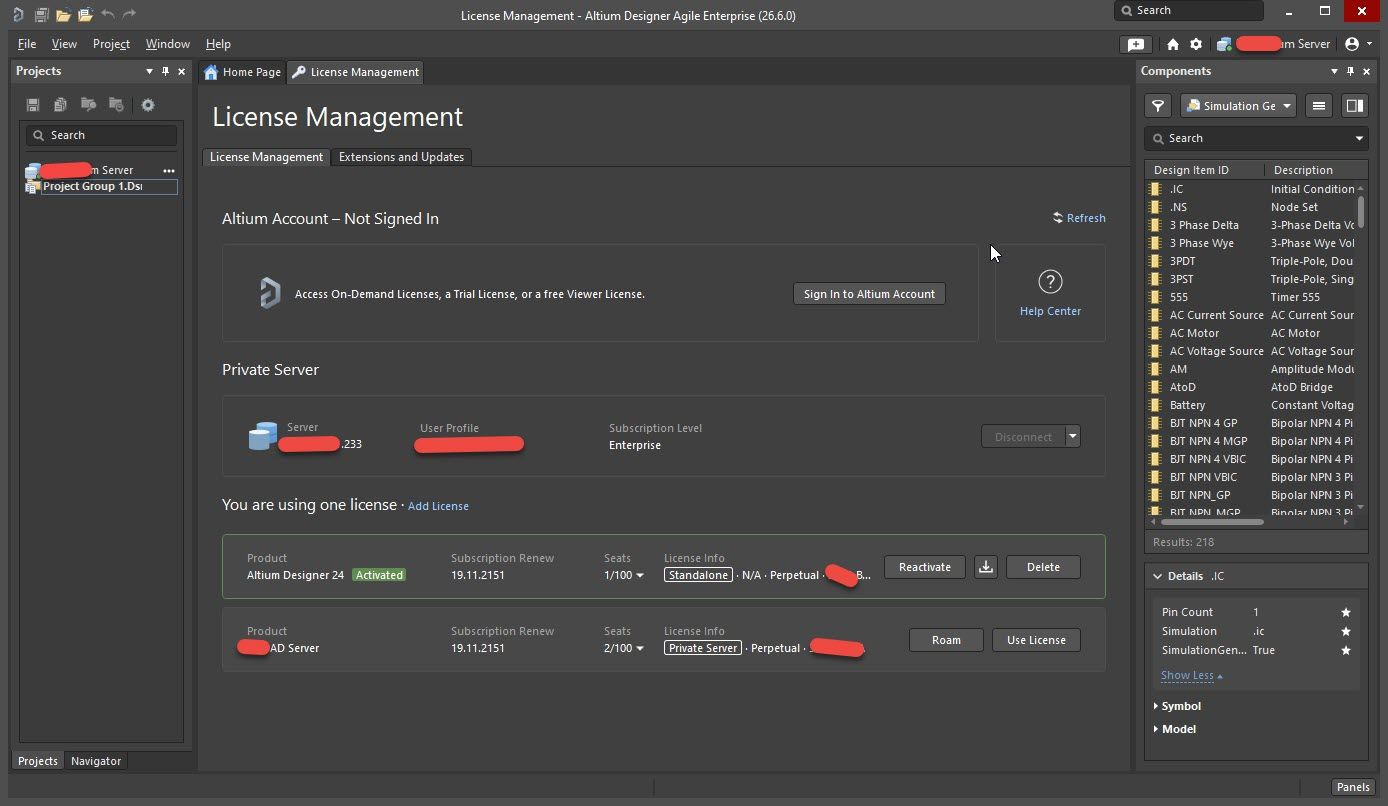Open the Simulation Ge library dropdown
This screenshot has height=806, width=1388.
click(1238, 106)
